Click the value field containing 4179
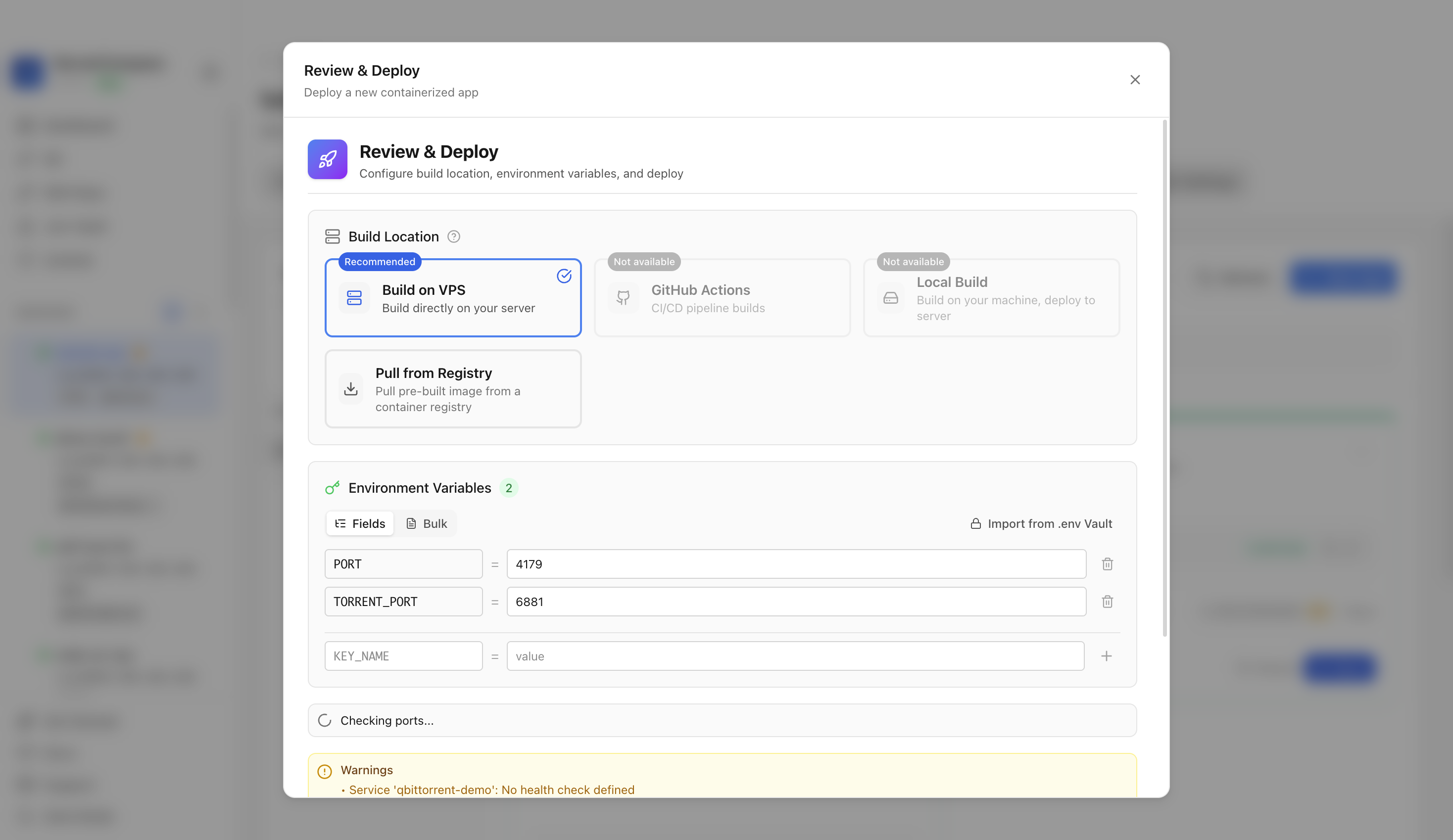 (x=796, y=564)
